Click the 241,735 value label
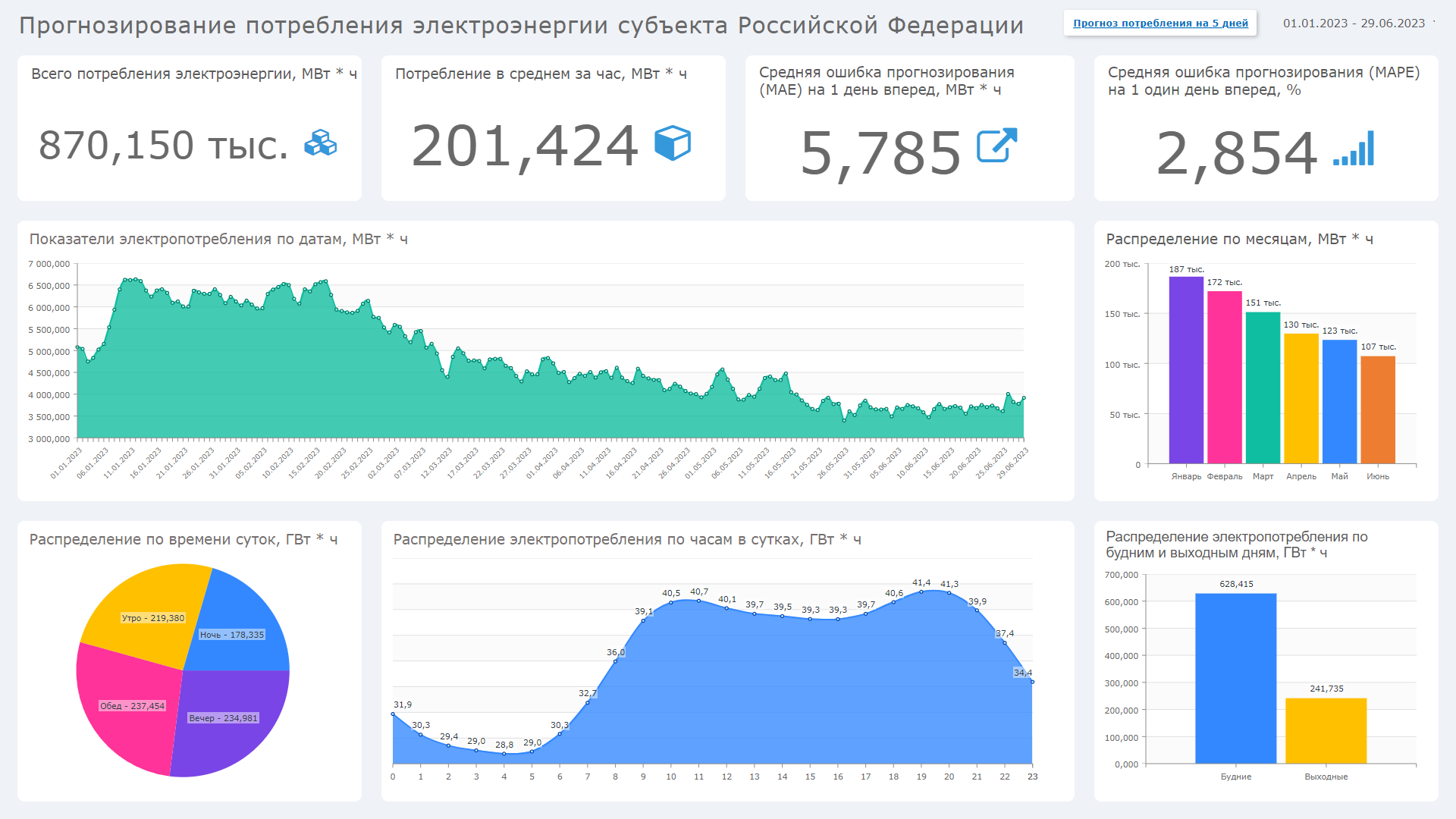 point(1326,689)
